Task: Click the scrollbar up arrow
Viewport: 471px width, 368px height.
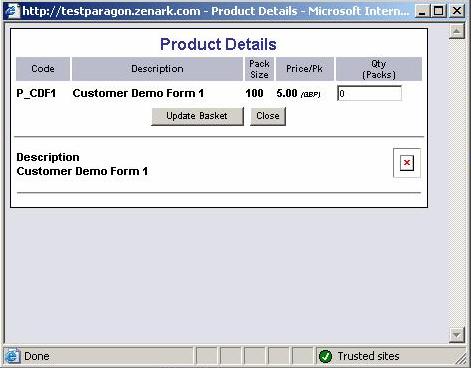Action: coord(457,32)
